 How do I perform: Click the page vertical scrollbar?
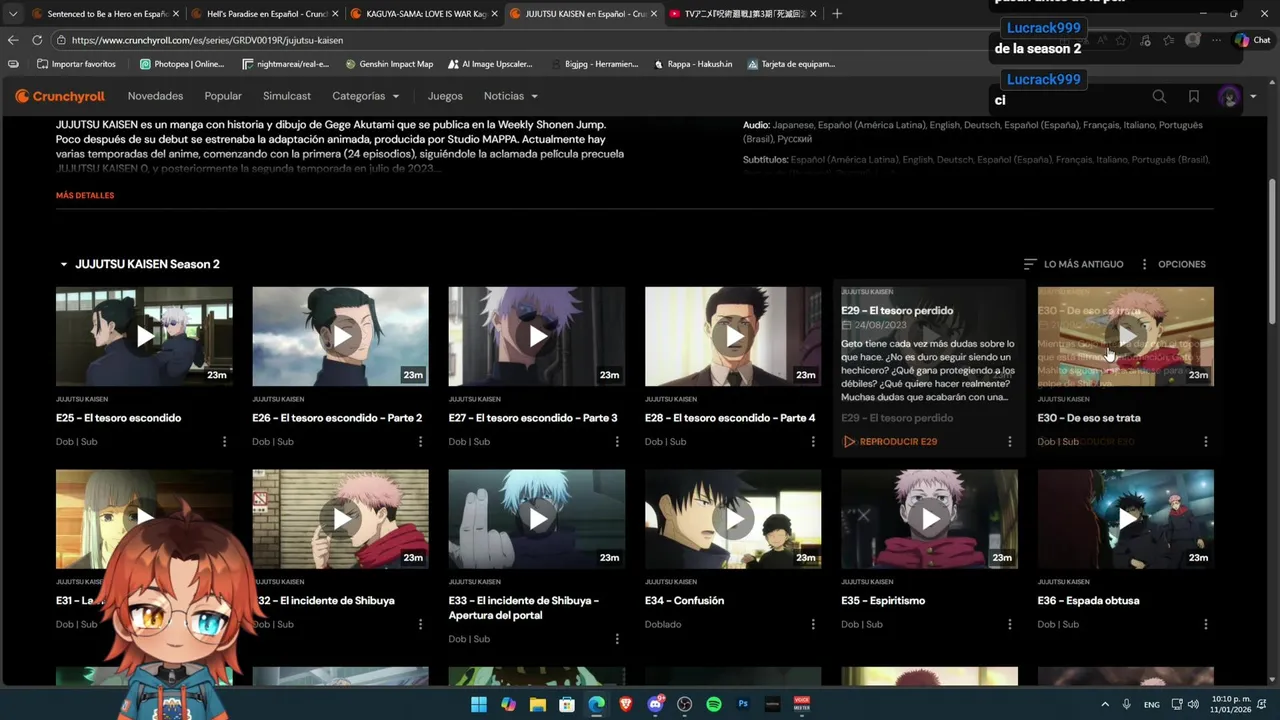coord(1272,250)
